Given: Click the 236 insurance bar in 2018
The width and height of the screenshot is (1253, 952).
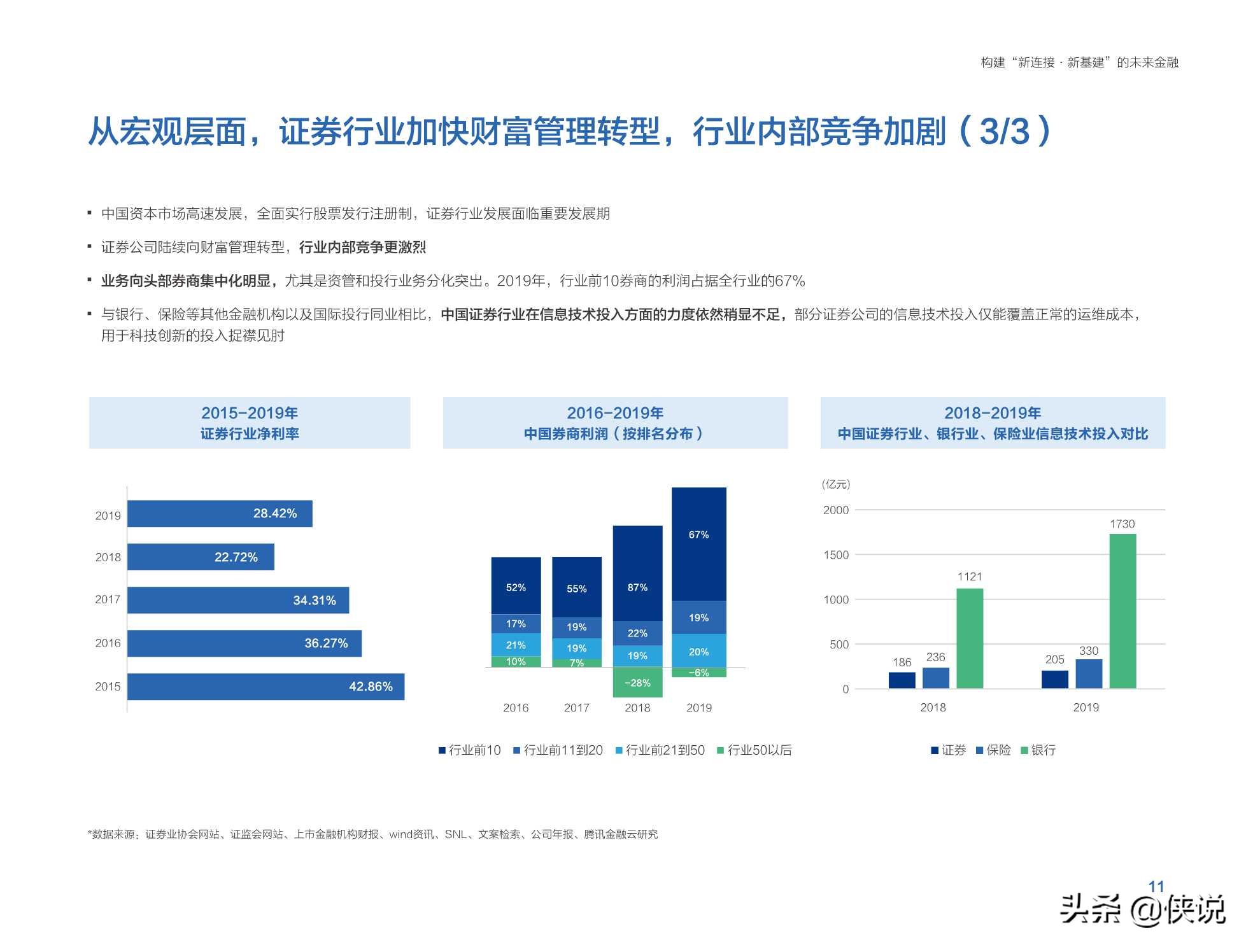Looking at the screenshot, I should click(x=936, y=678).
